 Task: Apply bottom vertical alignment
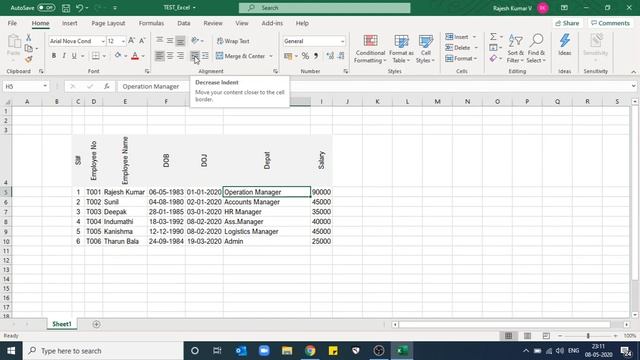[180, 40]
